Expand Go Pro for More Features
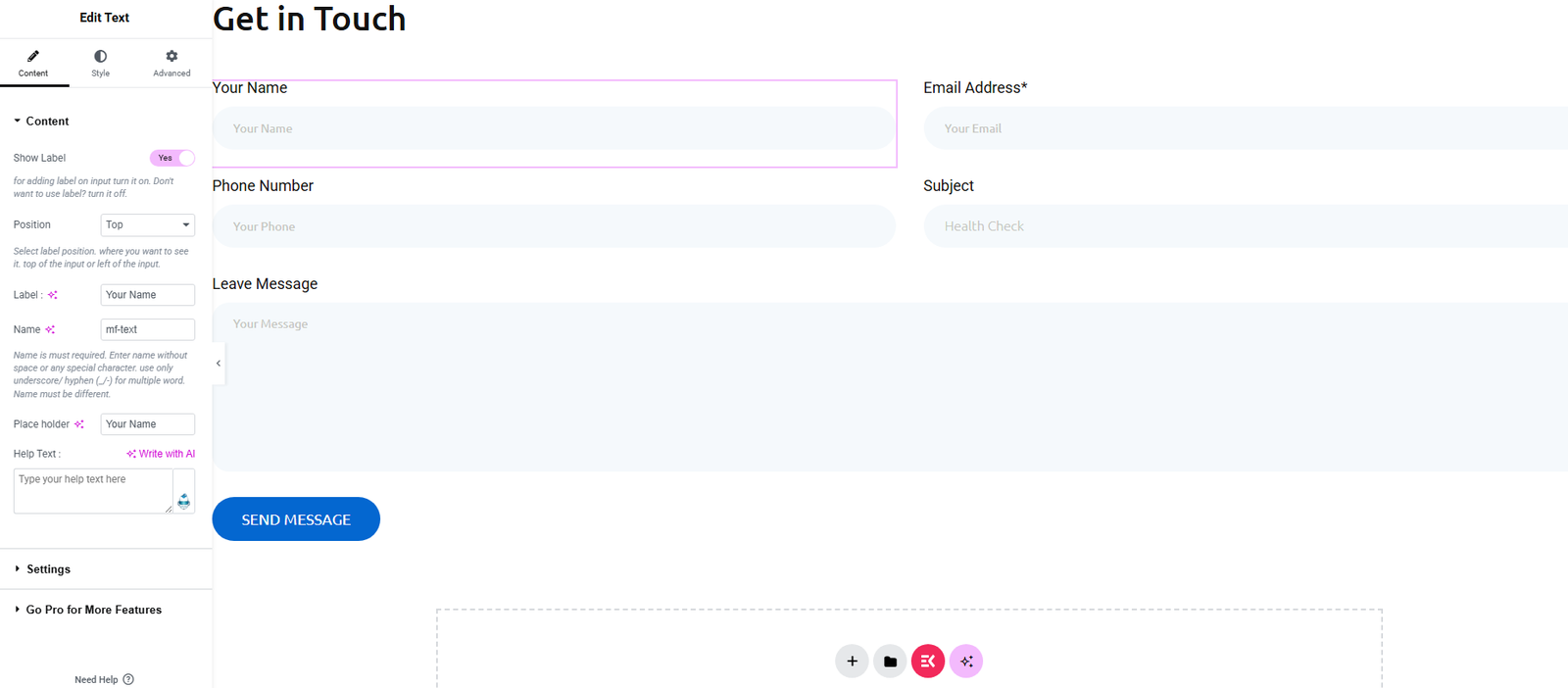The width and height of the screenshot is (1568, 688). pyautogui.click(x=93, y=610)
